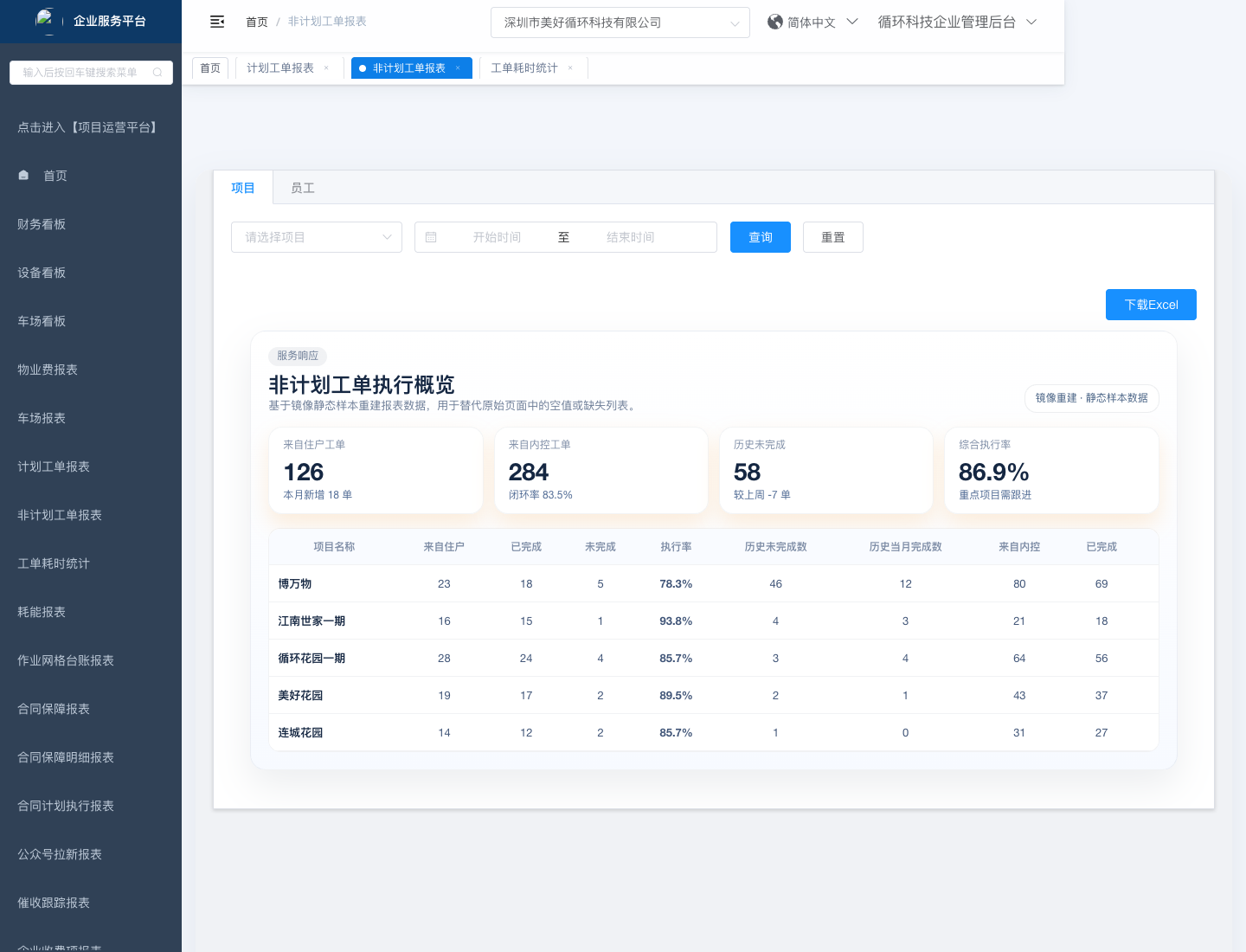The width and height of the screenshot is (1246, 952).
Task: Click the search magnifier icon in the menu search box
Action: [157, 73]
